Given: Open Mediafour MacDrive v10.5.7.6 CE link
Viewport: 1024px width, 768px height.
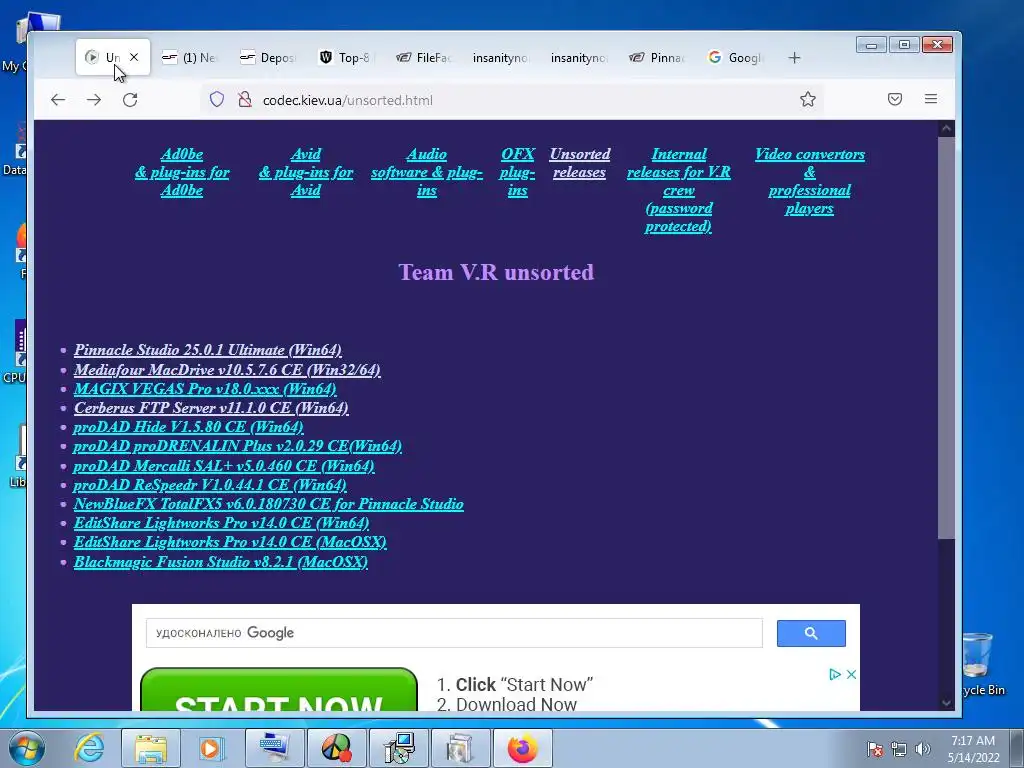Looking at the screenshot, I should point(227,370).
